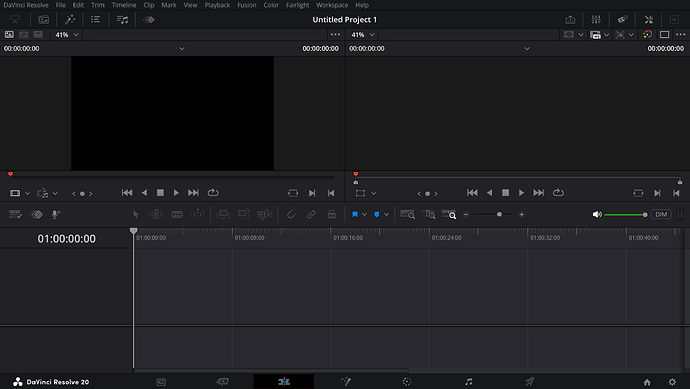Viewport: 690px width, 389px height.
Task: Open source viewer 41% zoom dropdown
Action: [67, 34]
